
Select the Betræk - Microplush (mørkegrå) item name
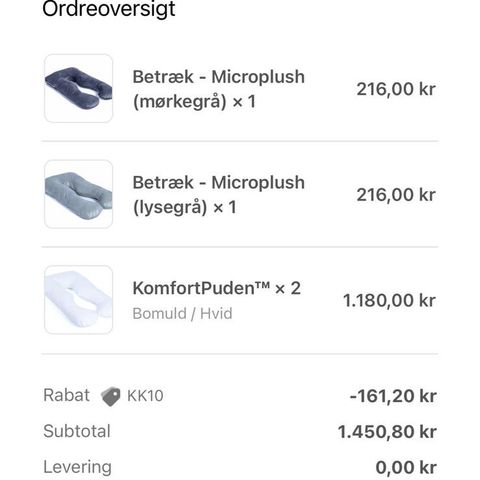219,89
